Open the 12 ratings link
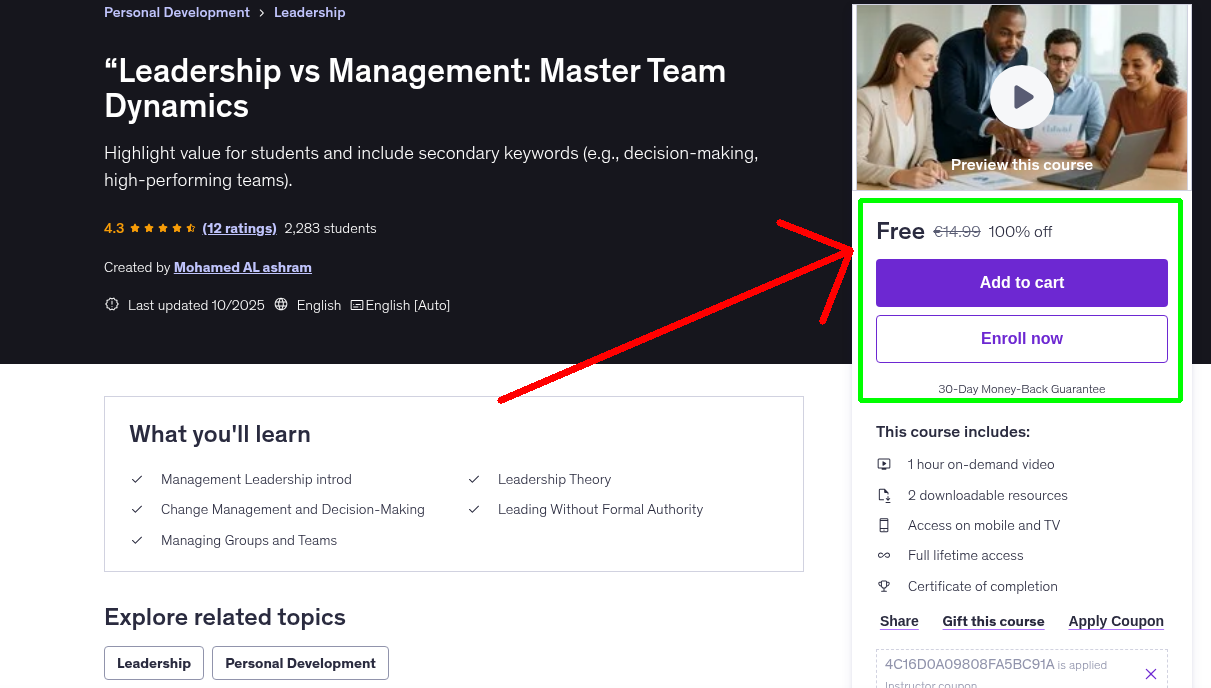This screenshot has height=688, width=1211. [239, 228]
